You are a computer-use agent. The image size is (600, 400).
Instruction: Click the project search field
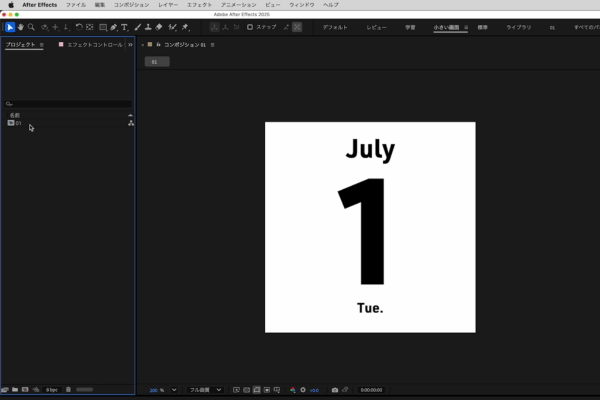pos(68,104)
